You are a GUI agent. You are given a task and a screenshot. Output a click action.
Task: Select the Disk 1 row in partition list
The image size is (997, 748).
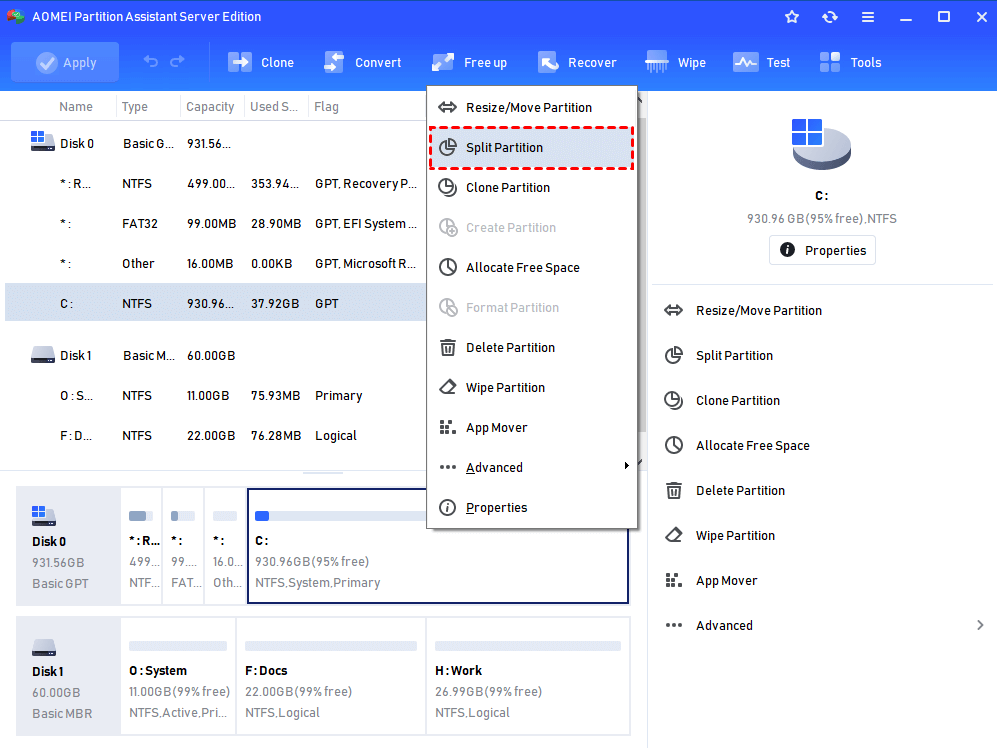[215, 356]
